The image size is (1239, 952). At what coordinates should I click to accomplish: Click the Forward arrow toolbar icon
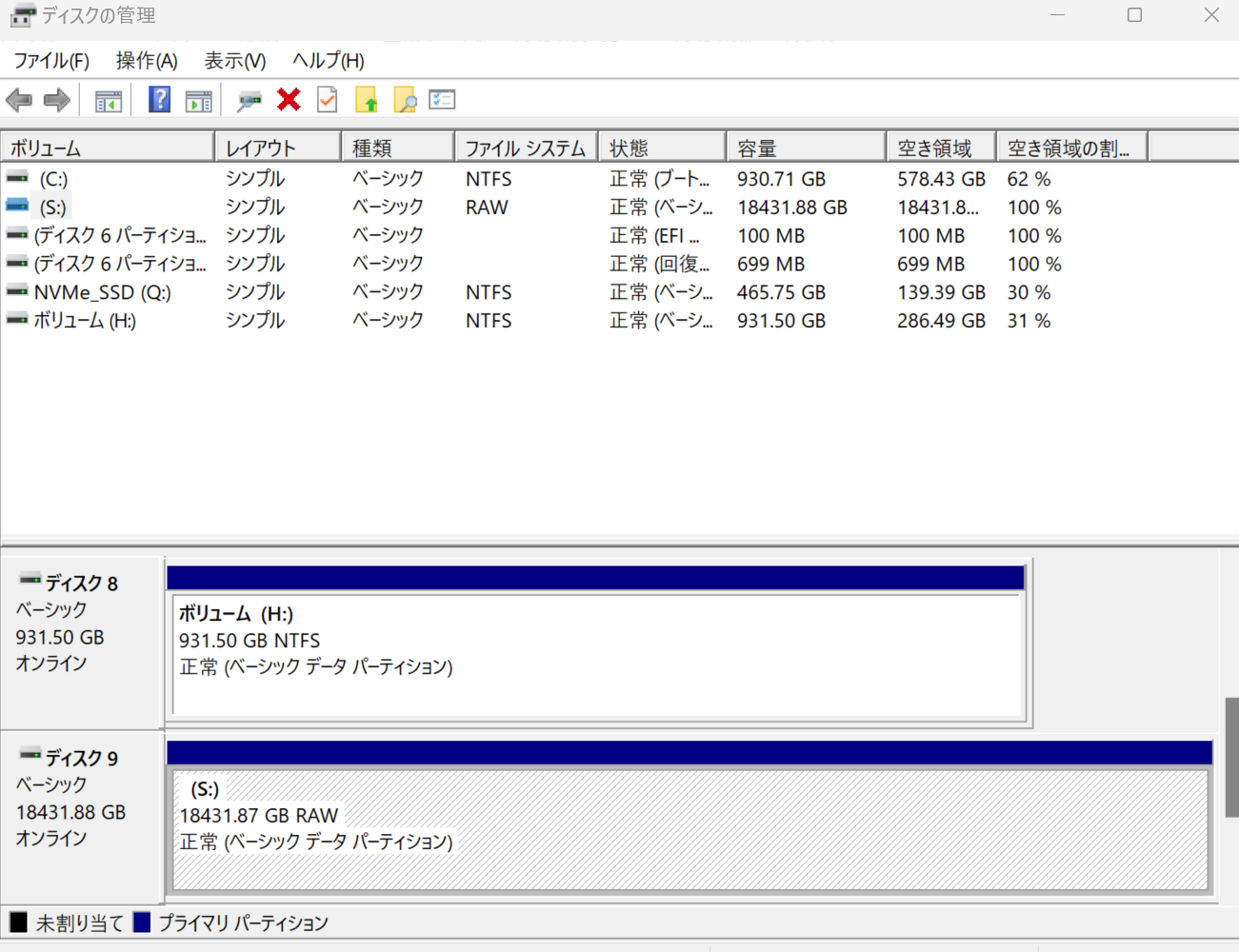pos(57,100)
